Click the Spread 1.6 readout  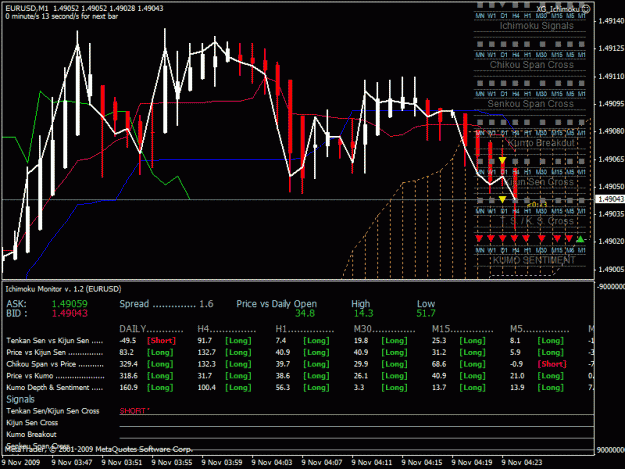tap(166, 304)
